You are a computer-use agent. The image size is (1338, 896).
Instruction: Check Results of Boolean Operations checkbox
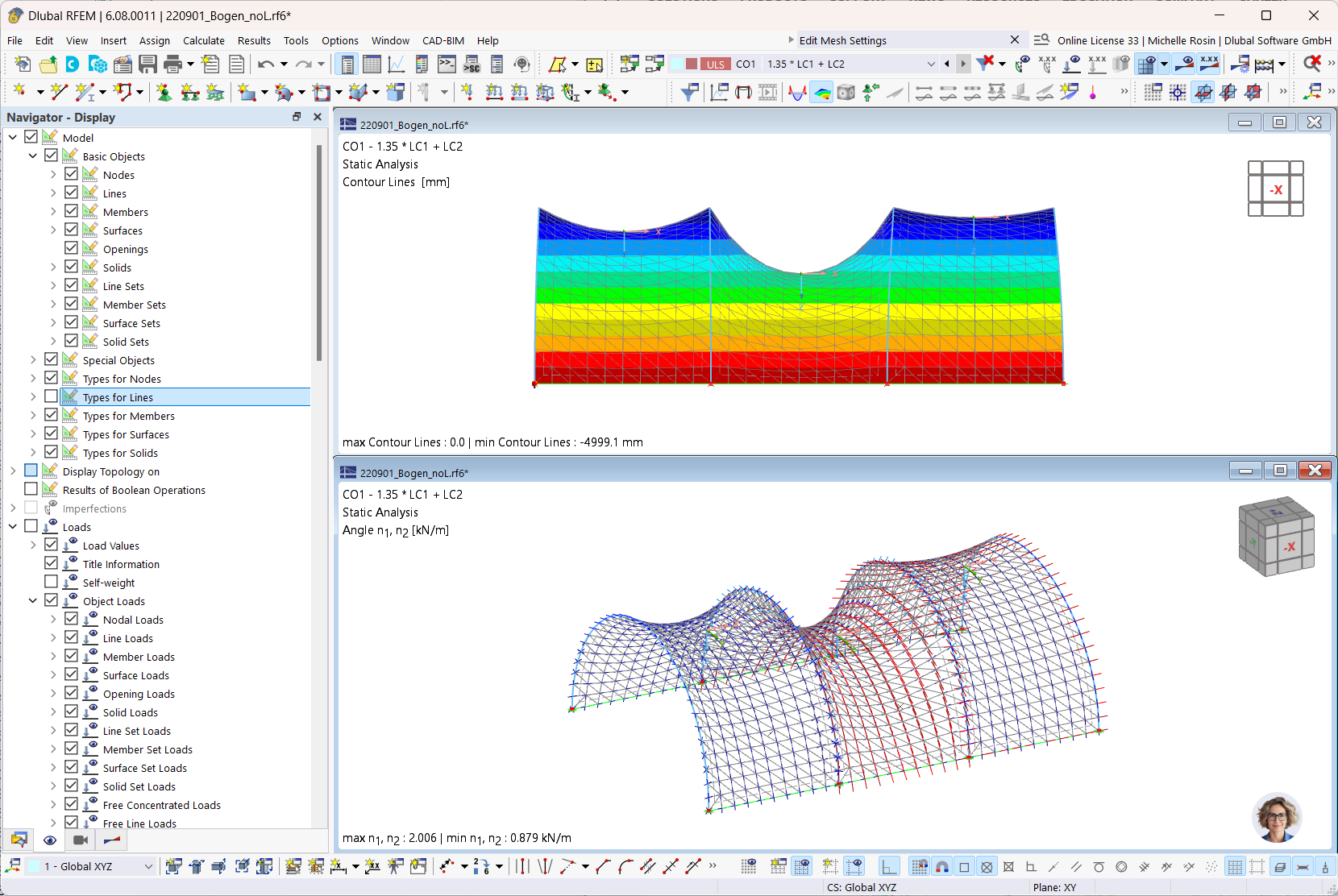coord(31,489)
